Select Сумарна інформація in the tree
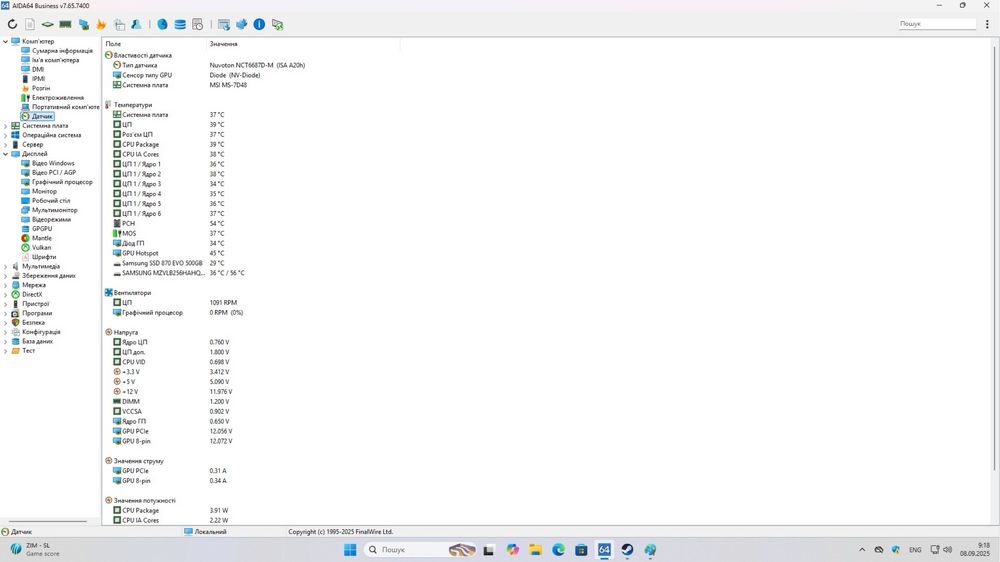 pyautogui.click(x=62, y=50)
